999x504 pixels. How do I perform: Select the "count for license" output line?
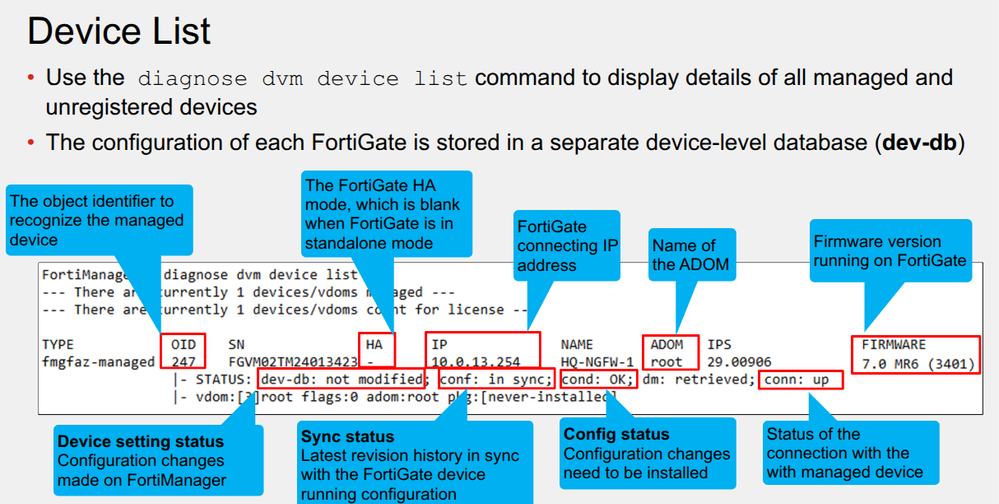click(284, 310)
